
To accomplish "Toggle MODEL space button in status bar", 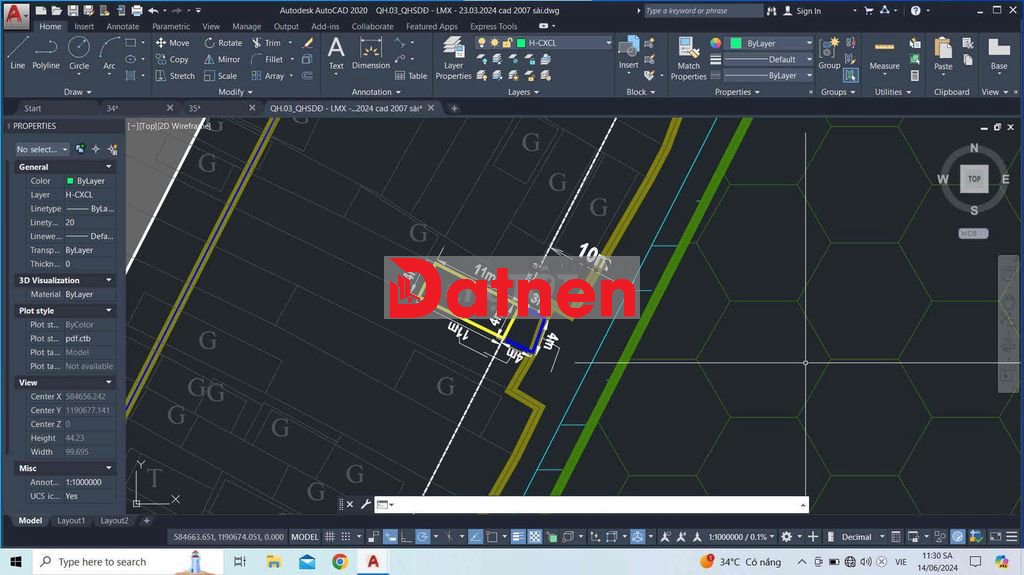I will (x=304, y=537).
